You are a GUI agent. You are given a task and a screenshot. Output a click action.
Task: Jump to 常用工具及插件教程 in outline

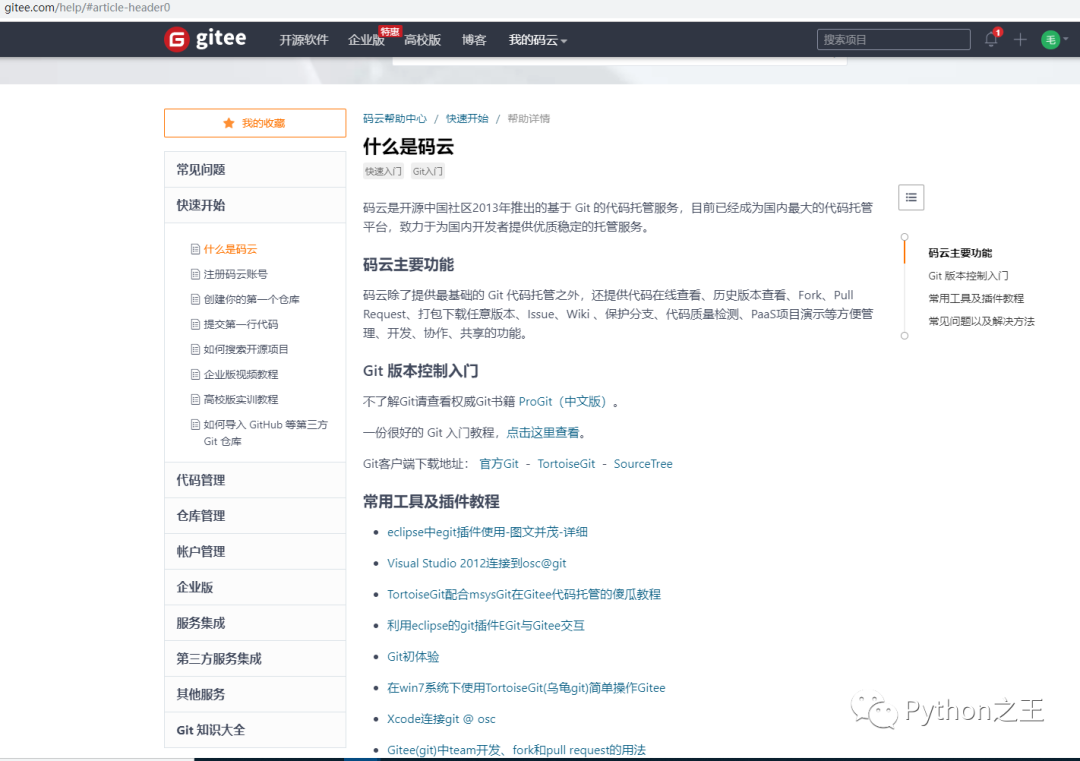(x=976, y=298)
